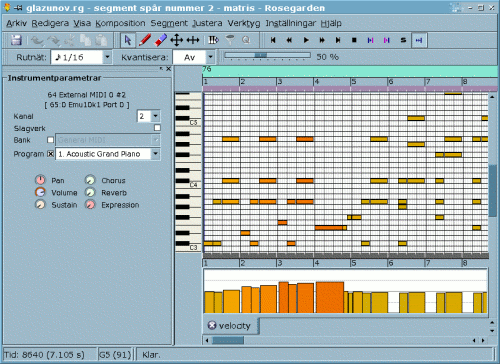The width and height of the screenshot is (500, 364).
Task: Uncheck the Program checkbox
Action: [50, 154]
